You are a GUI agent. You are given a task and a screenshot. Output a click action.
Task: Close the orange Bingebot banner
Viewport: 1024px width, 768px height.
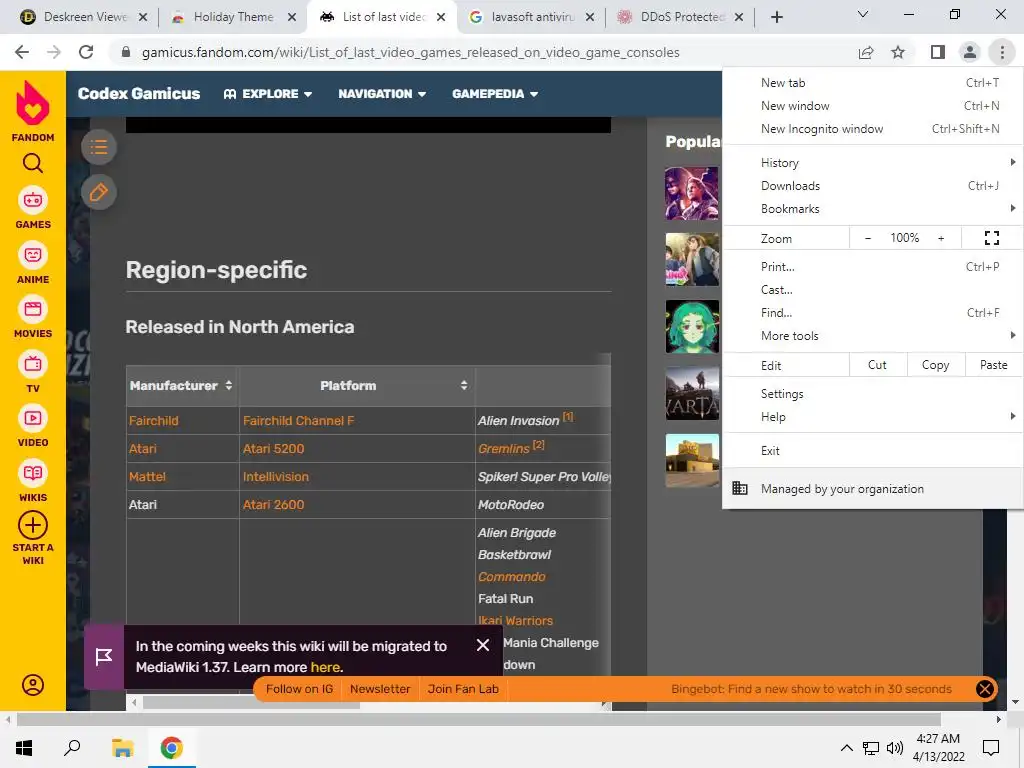(985, 689)
